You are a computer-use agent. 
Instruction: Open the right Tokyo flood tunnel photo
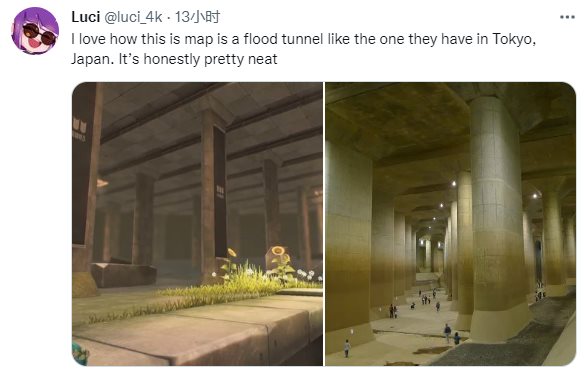click(450, 224)
